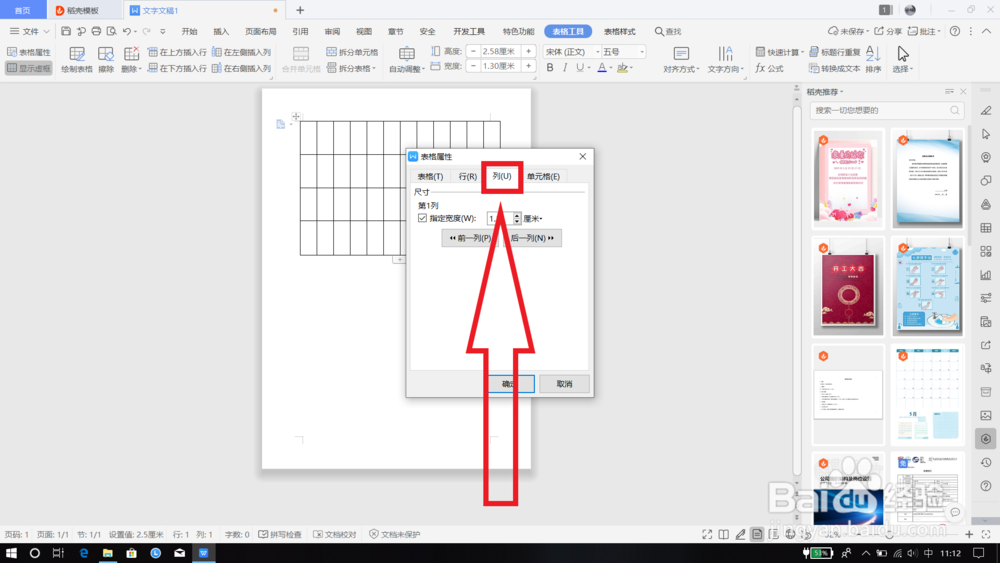Open the 表格样式 ribbon tab
This screenshot has height=563, width=1000.
(x=619, y=31)
